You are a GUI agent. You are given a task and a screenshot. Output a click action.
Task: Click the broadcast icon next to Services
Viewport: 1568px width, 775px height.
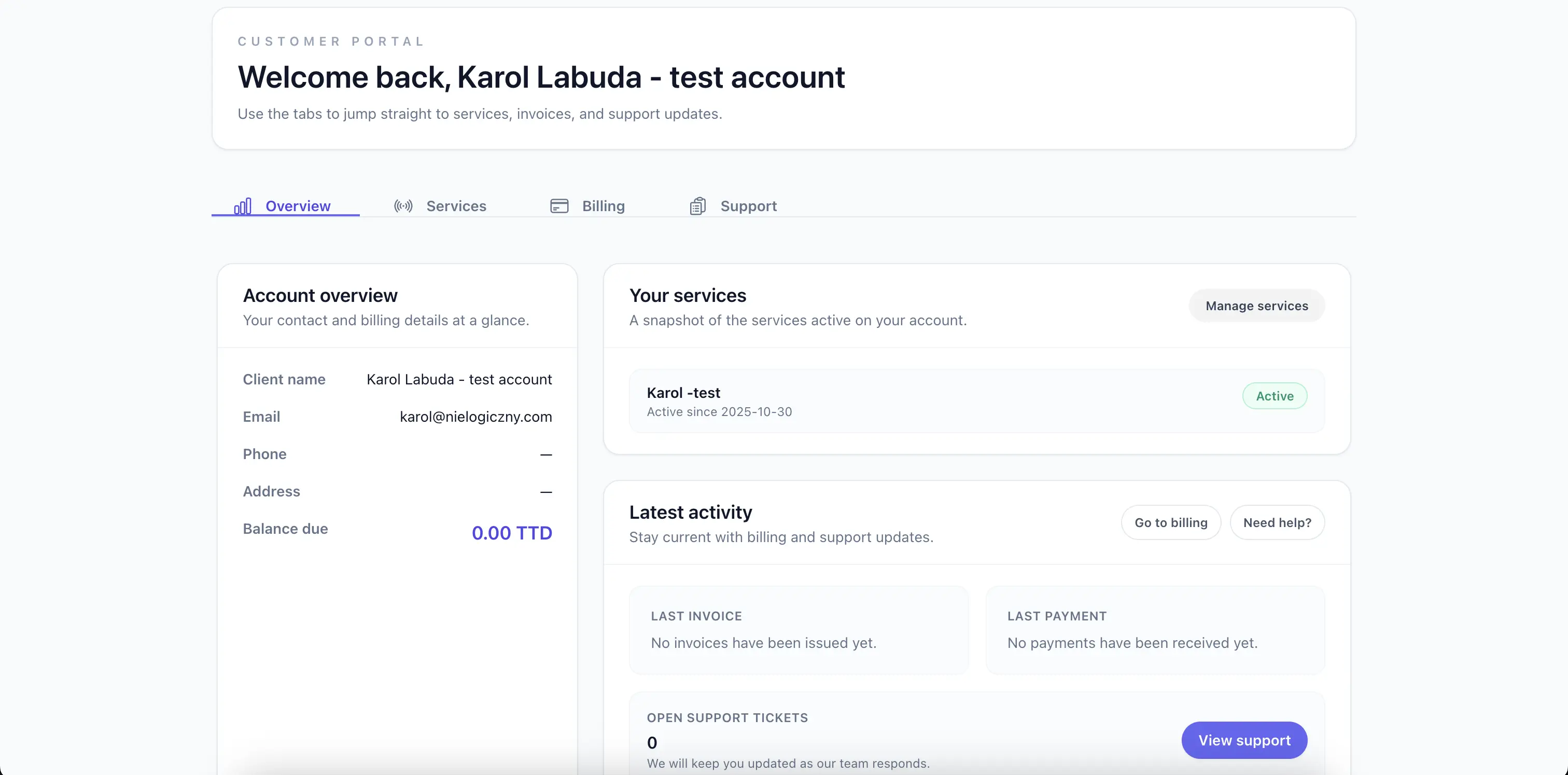pos(402,206)
